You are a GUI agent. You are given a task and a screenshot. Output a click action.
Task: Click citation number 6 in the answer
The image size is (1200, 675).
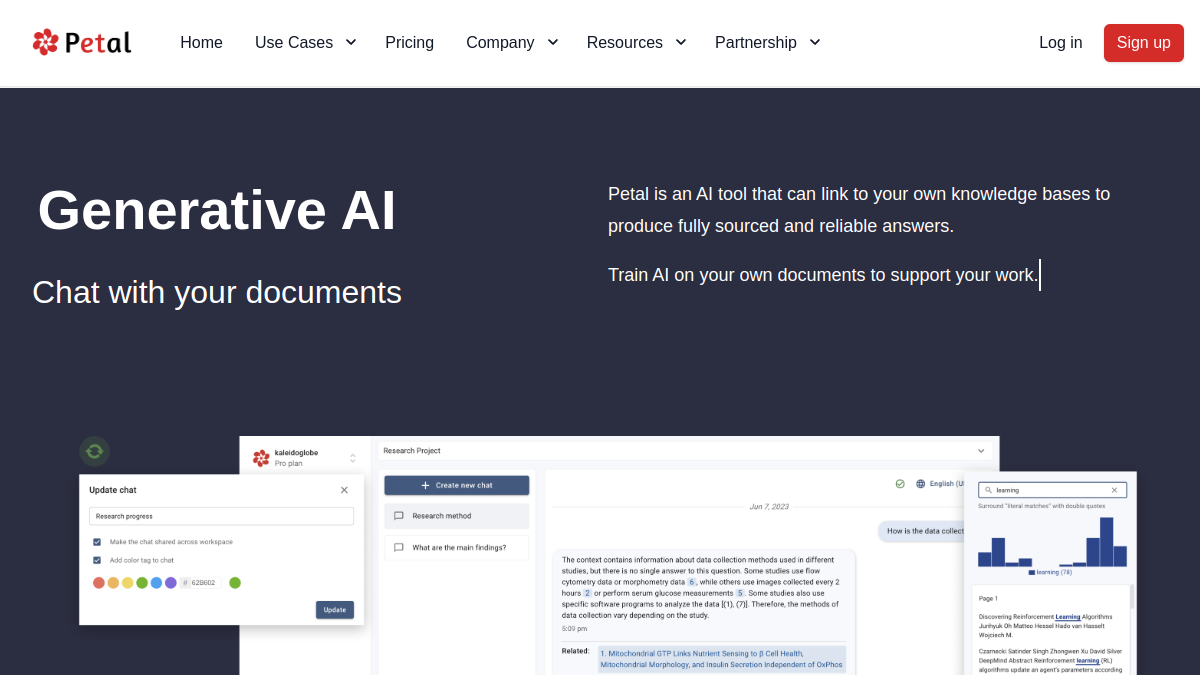(x=692, y=582)
